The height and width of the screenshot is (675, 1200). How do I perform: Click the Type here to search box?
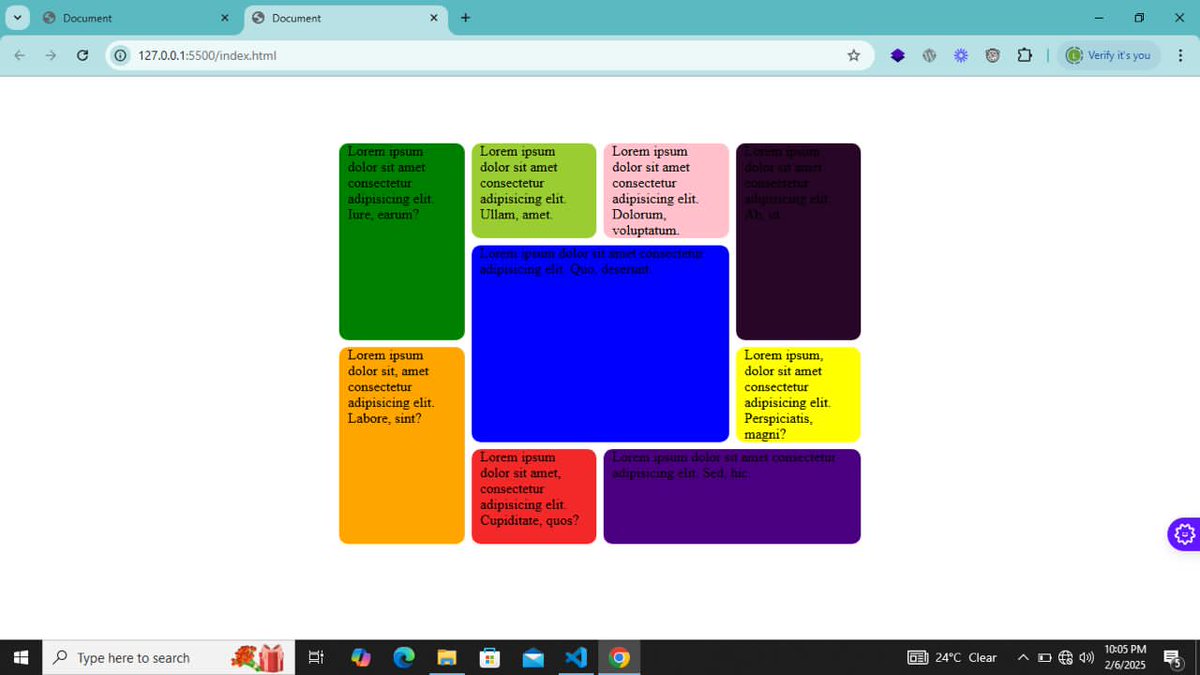tap(168, 657)
